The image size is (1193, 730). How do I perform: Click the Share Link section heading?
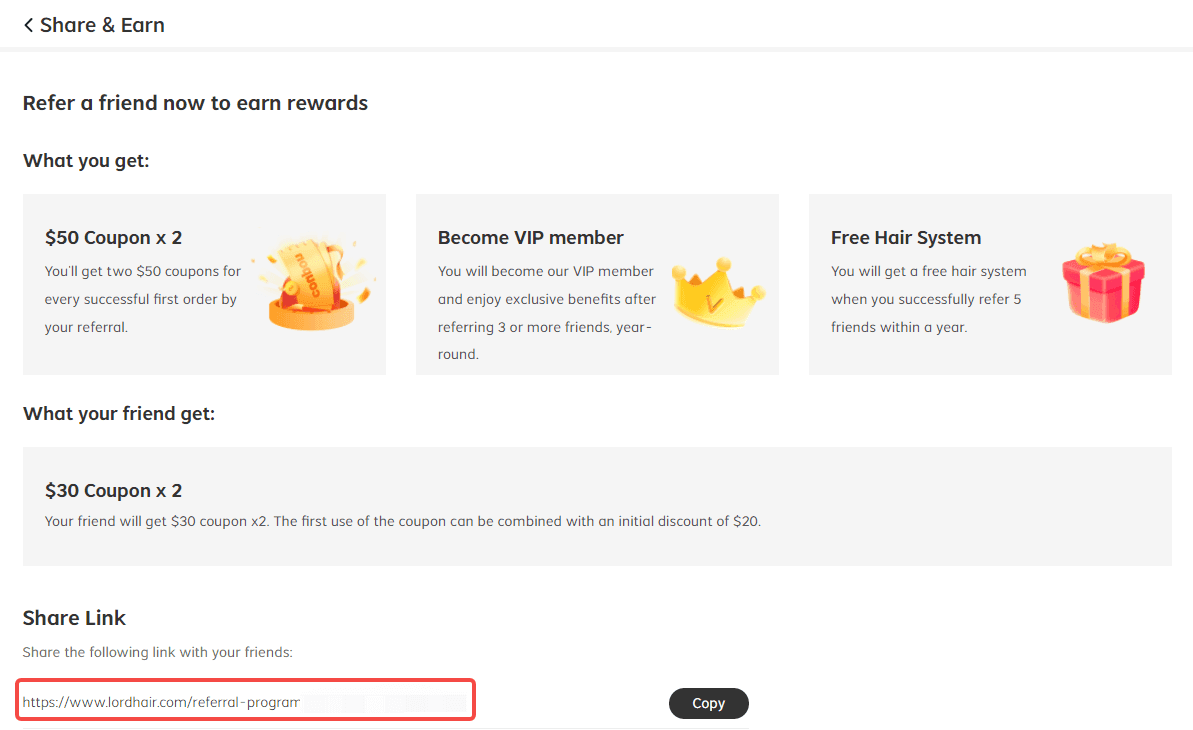74,617
